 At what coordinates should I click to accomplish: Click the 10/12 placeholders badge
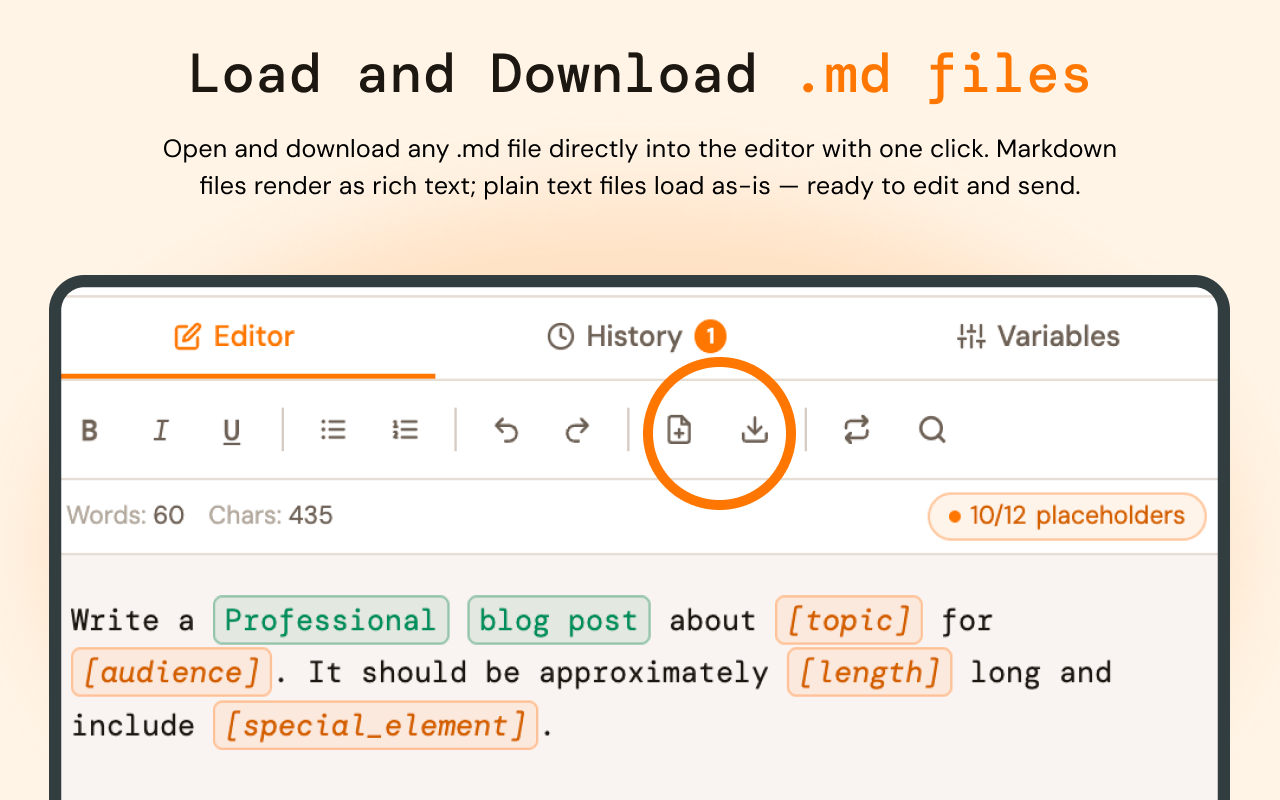1067,516
